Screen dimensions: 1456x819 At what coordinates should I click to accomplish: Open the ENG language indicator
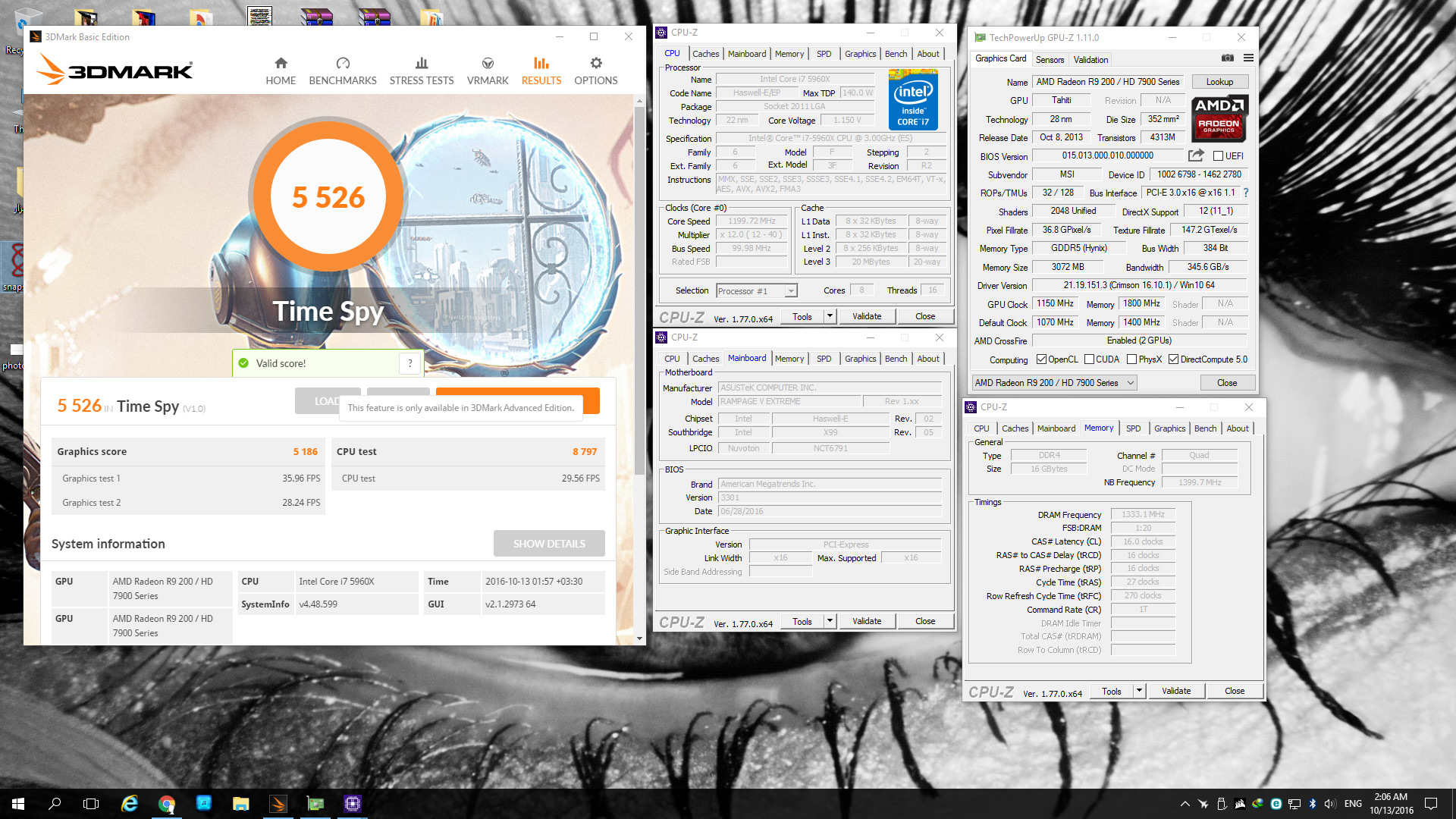(1353, 804)
